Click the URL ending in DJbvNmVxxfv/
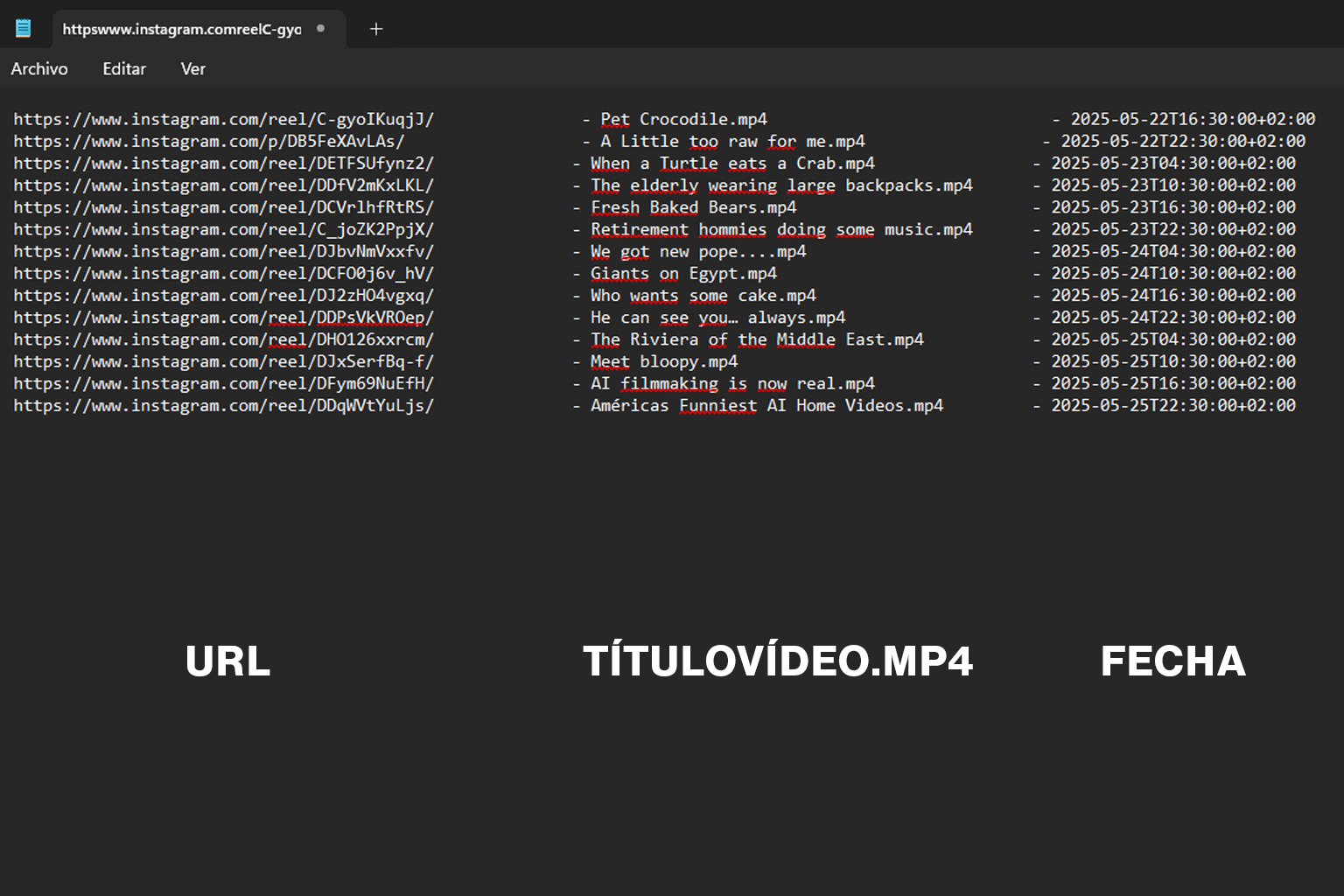This screenshot has height=896, width=1344. pyautogui.click(x=224, y=252)
